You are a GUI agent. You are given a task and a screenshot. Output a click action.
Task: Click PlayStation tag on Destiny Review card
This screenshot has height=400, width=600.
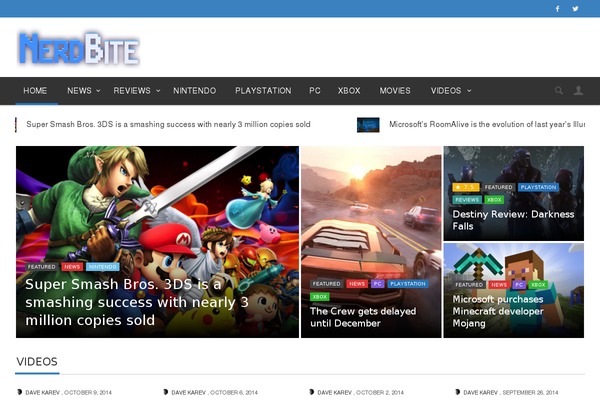pos(538,187)
